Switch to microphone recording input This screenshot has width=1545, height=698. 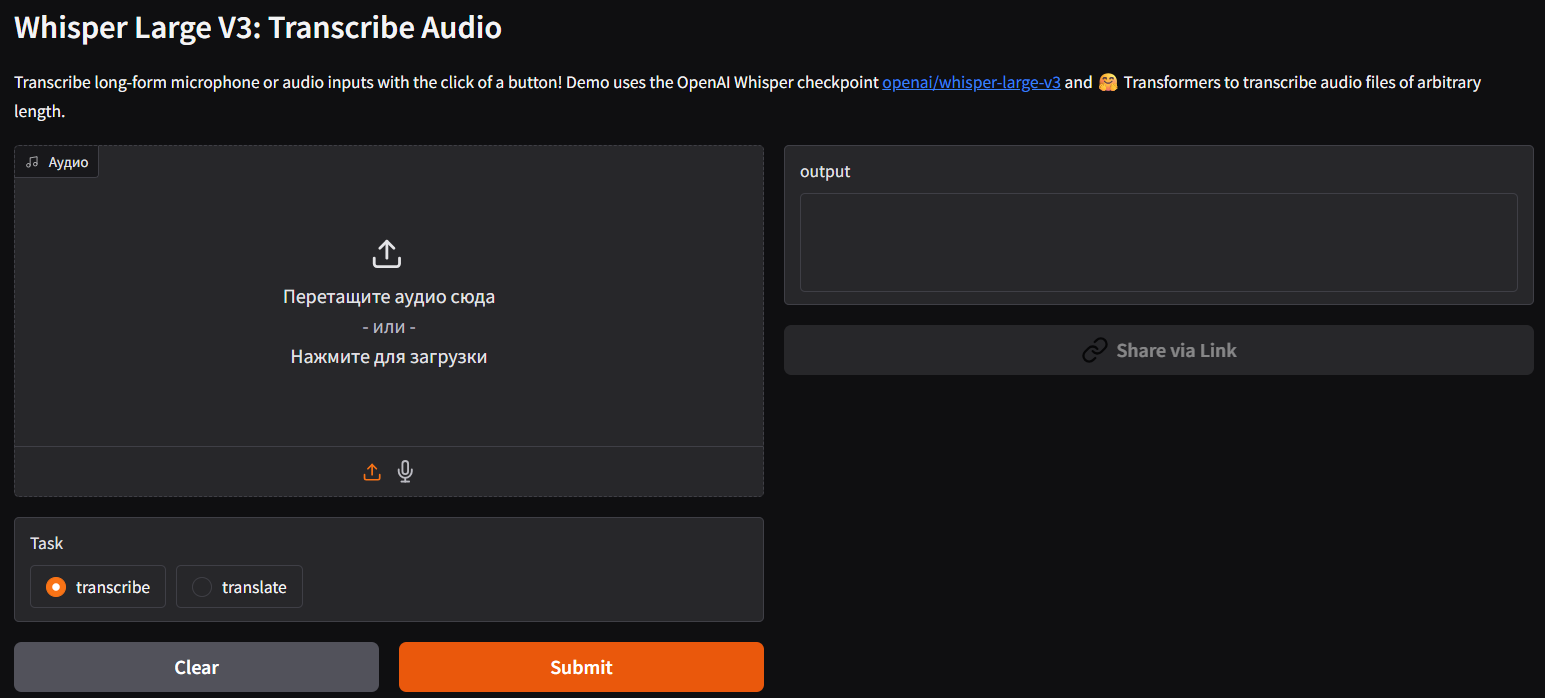pyautogui.click(x=405, y=472)
